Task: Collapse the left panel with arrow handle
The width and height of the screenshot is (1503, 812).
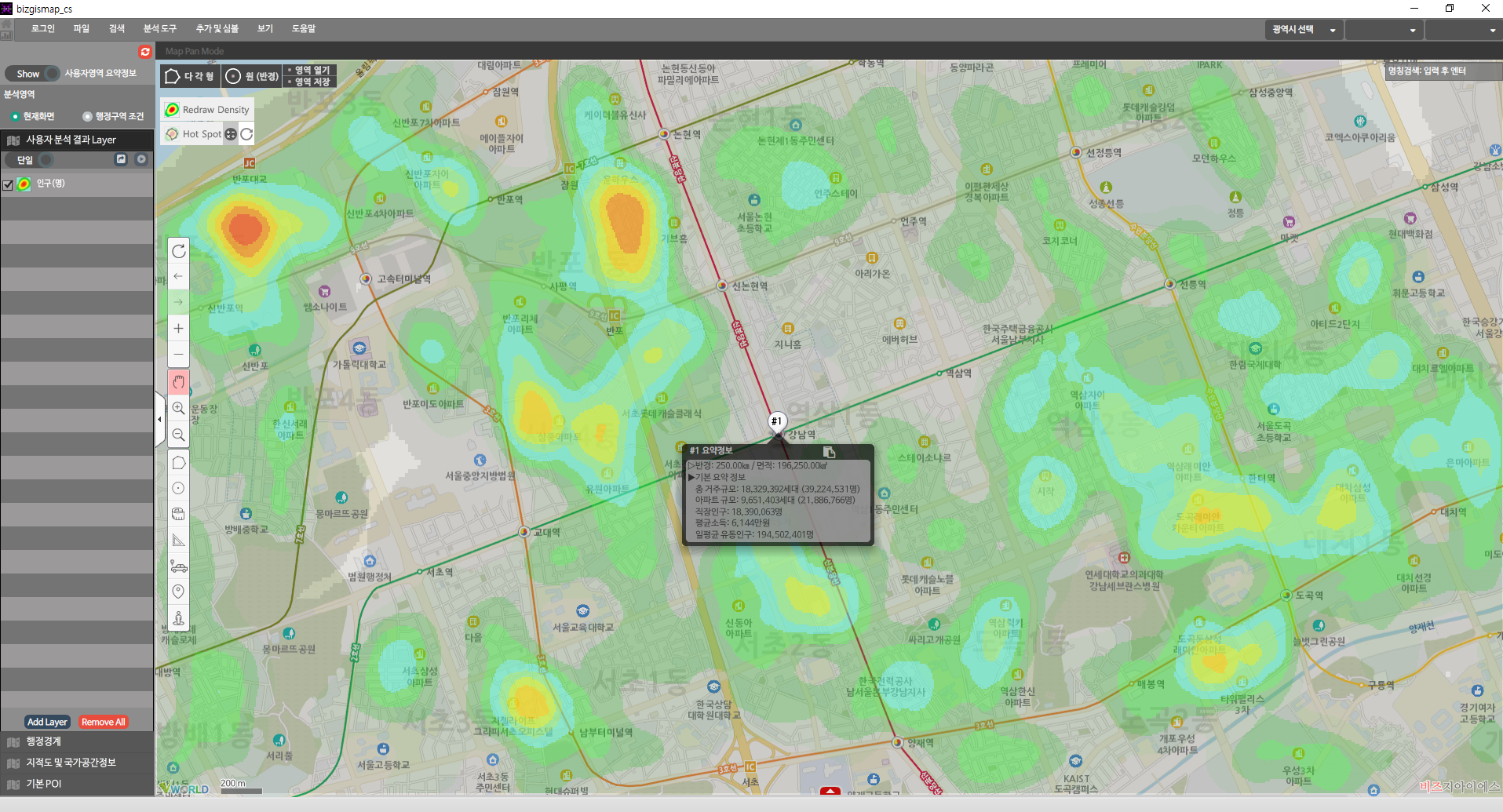Action: 160,420
